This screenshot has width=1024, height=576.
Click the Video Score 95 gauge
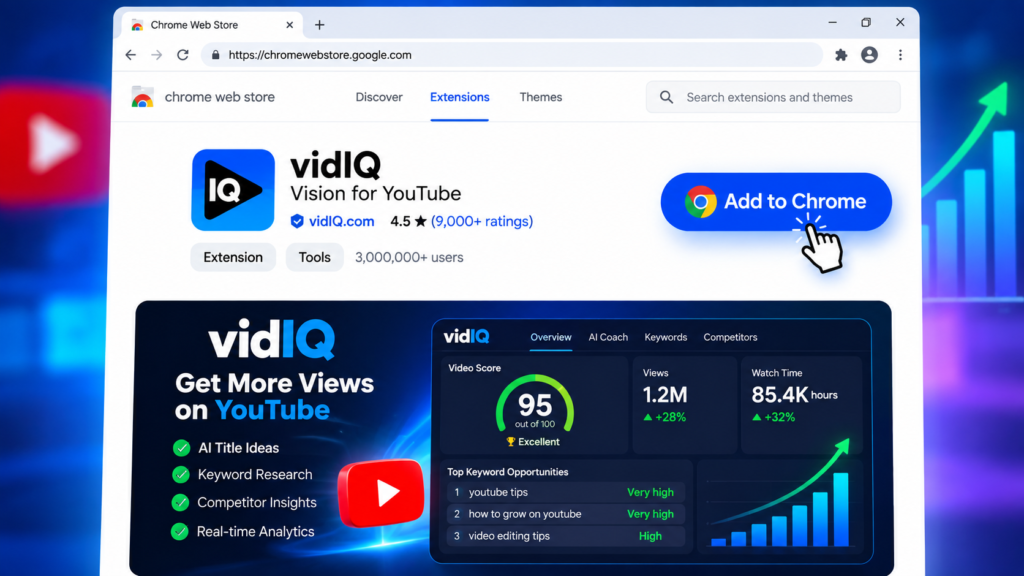point(535,405)
